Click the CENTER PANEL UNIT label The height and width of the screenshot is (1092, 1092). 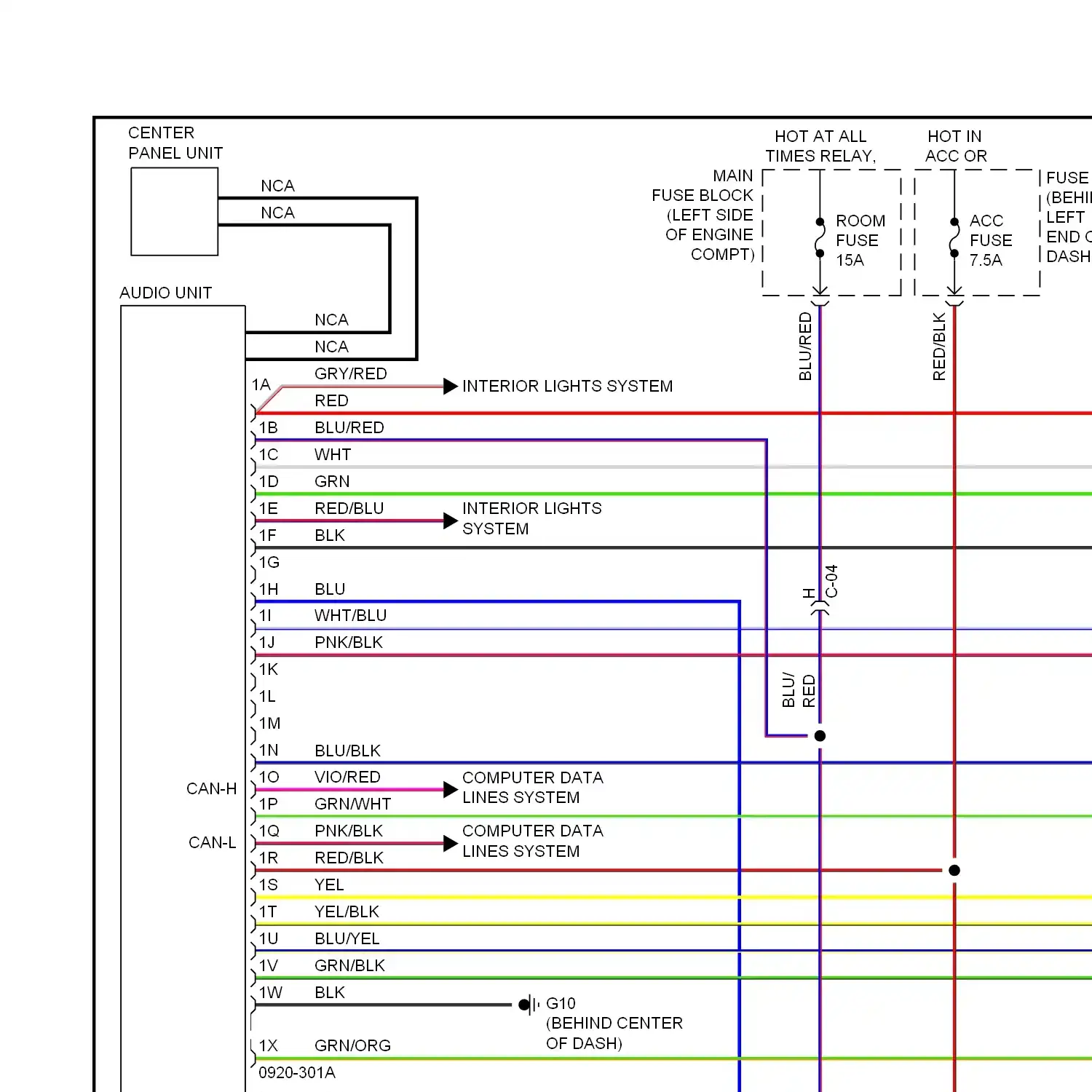coord(175,143)
